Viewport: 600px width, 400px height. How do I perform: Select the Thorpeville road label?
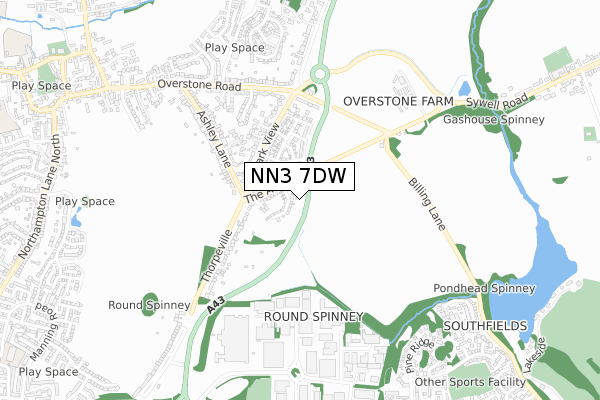[x=217, y=256]
